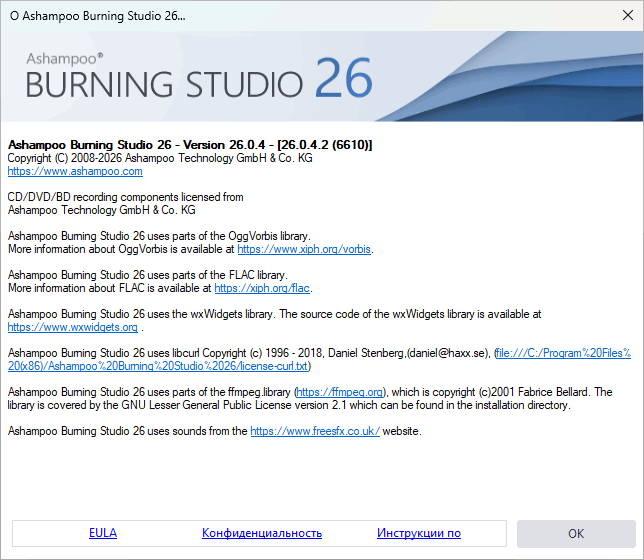Viewport: 644px width, 560px height.
Task: Open the EULA link
Action: point(103,533)
